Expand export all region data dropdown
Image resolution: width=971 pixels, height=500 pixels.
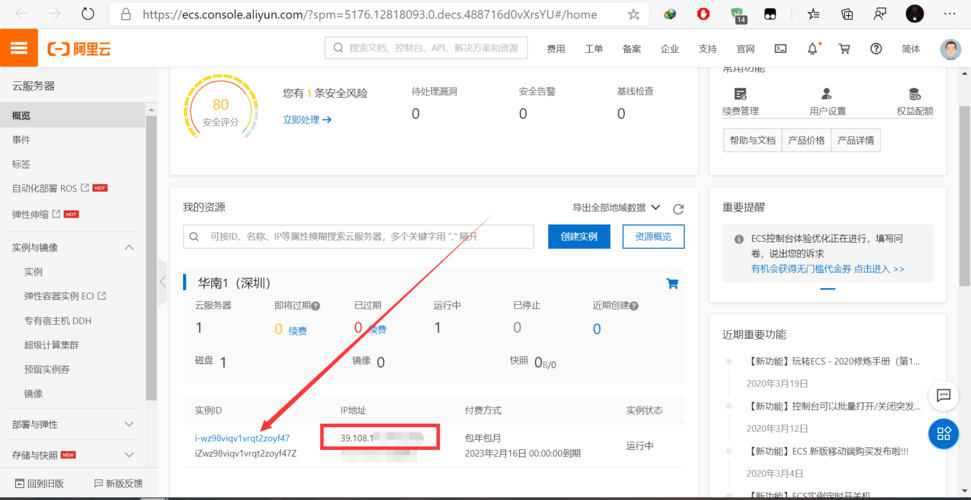(x=617, y=208)
